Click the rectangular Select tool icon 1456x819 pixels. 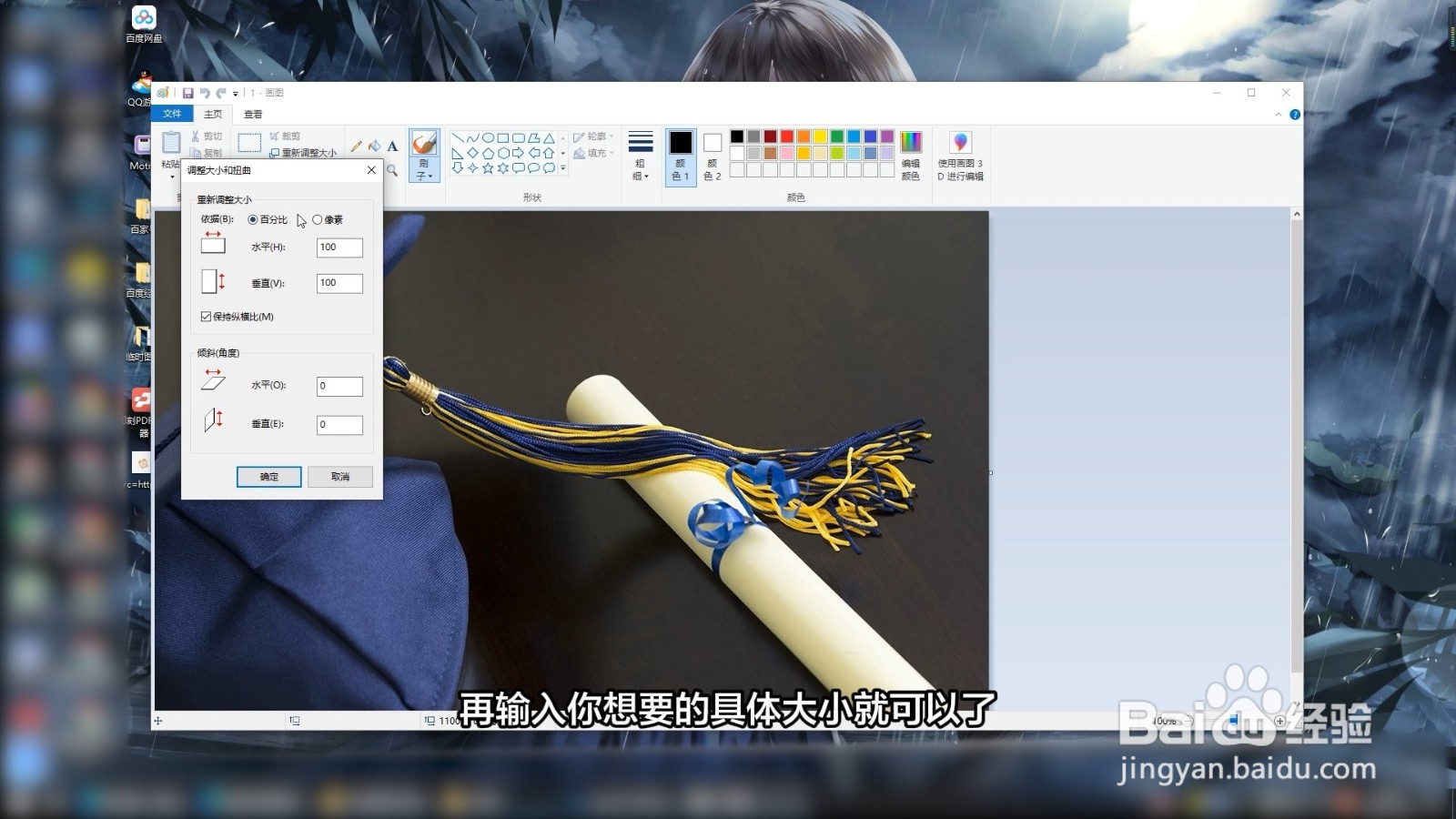point(249,143)
